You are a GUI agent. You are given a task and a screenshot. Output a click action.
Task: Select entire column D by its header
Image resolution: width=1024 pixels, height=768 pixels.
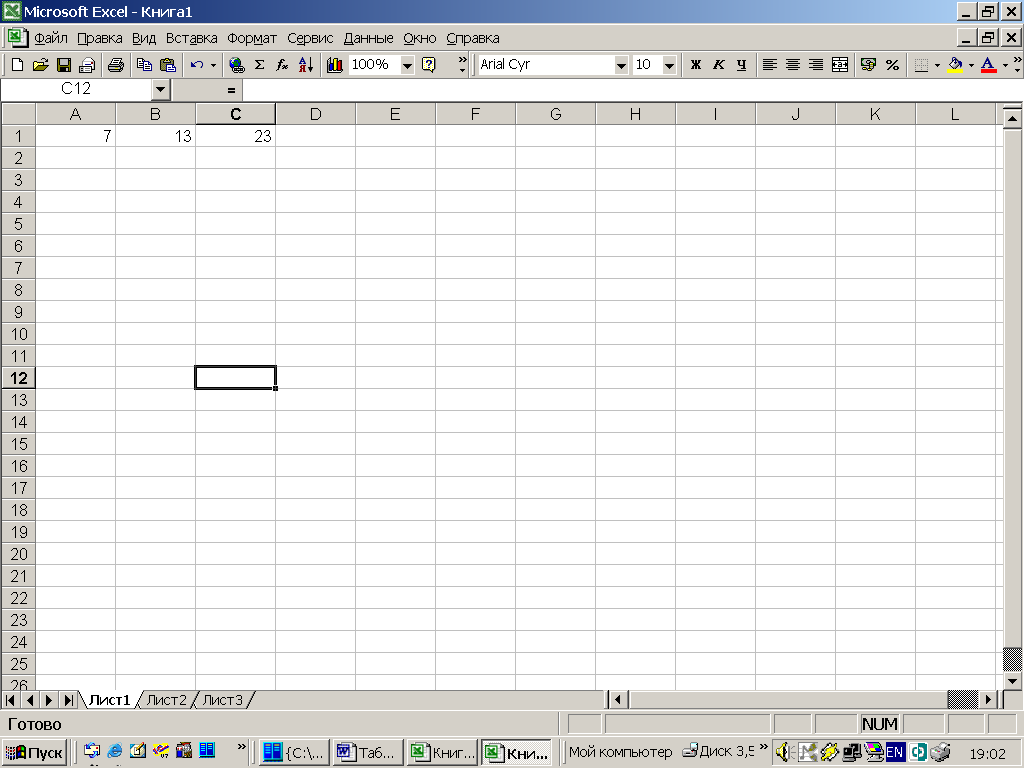[x=316, y=114]
